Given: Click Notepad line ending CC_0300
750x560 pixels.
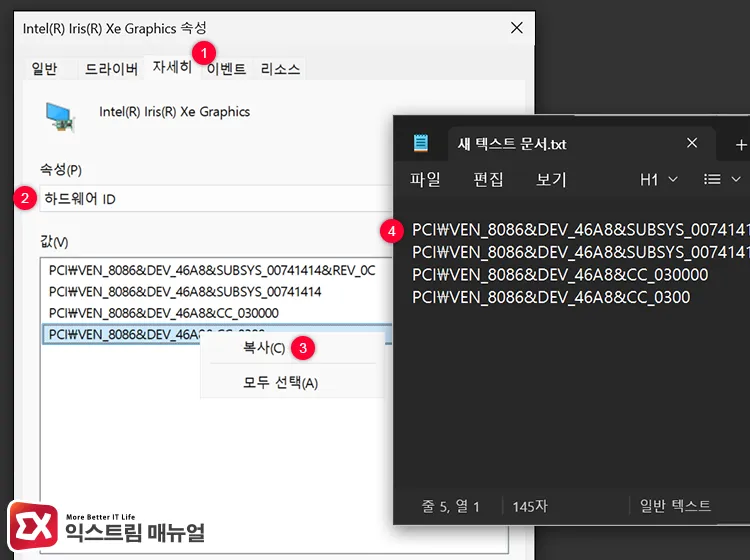Looking at the screenshot, I should point(551,297).
